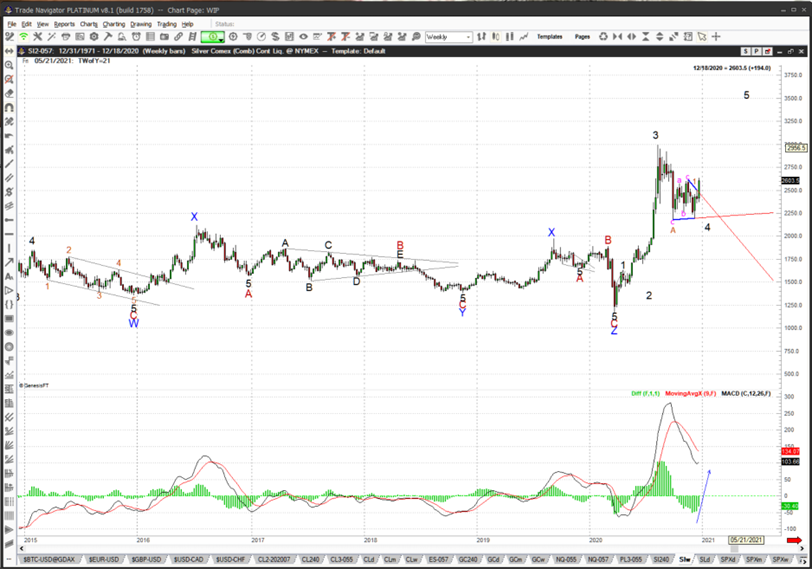Click the S button on chart title bar
Screen dimensions: 812x569
click(x=746, y=51)
